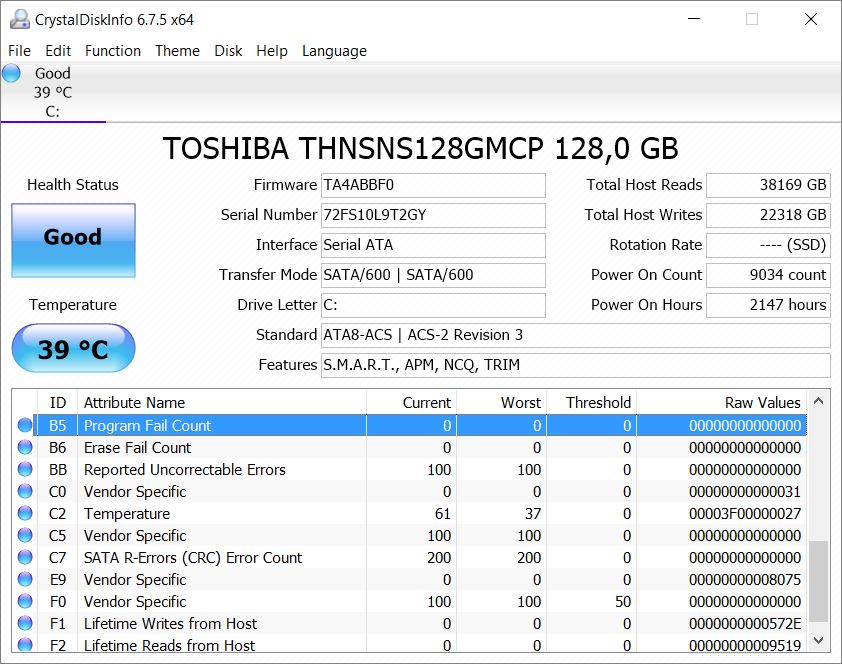Click the threshold value 50 in F0 row
This screenshot has height=664, width=842.
[x=623, y=602]
